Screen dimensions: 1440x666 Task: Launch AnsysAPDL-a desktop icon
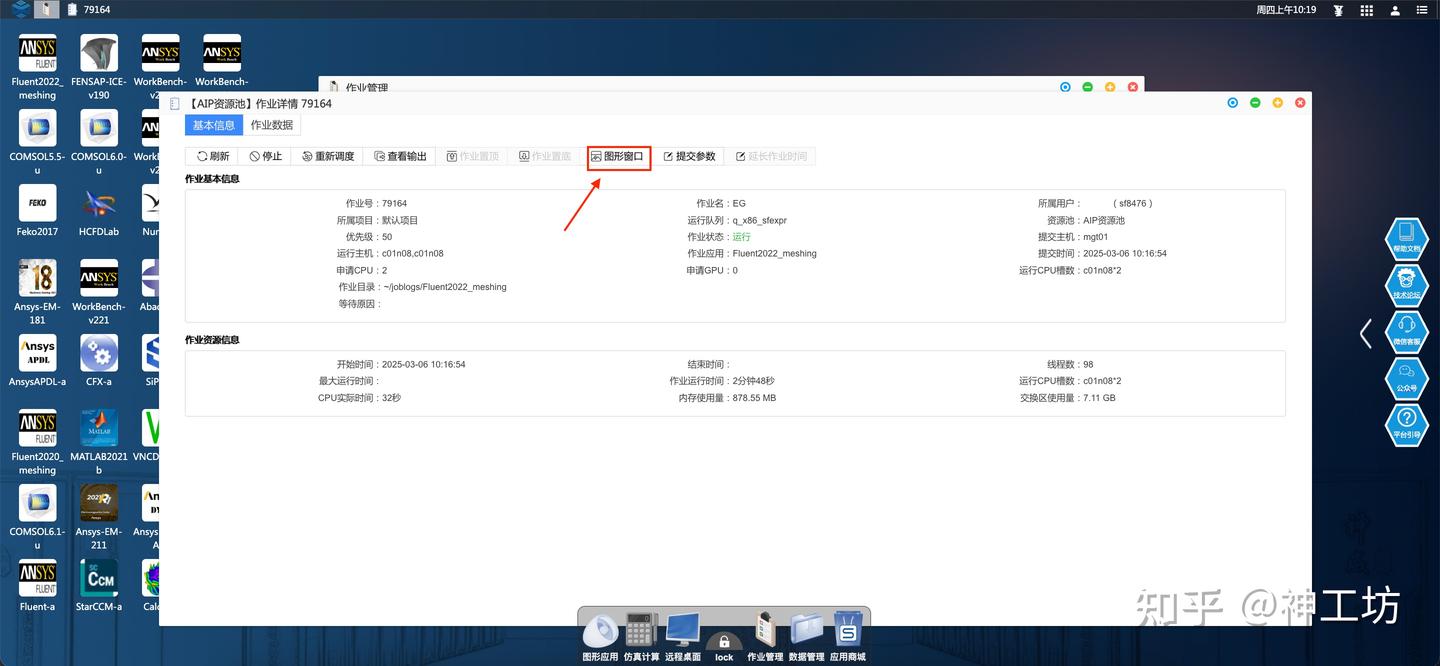point(38,361)
